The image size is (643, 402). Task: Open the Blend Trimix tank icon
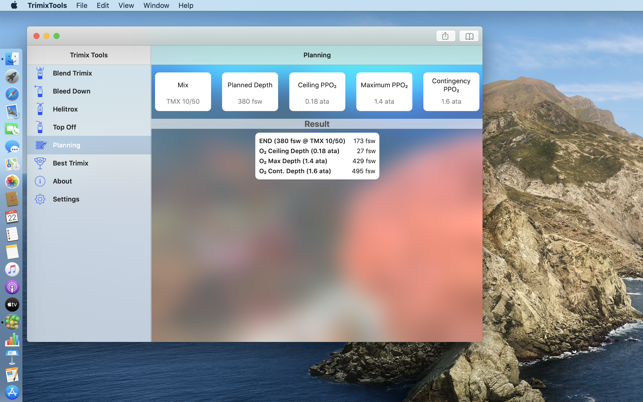[40, 73]
